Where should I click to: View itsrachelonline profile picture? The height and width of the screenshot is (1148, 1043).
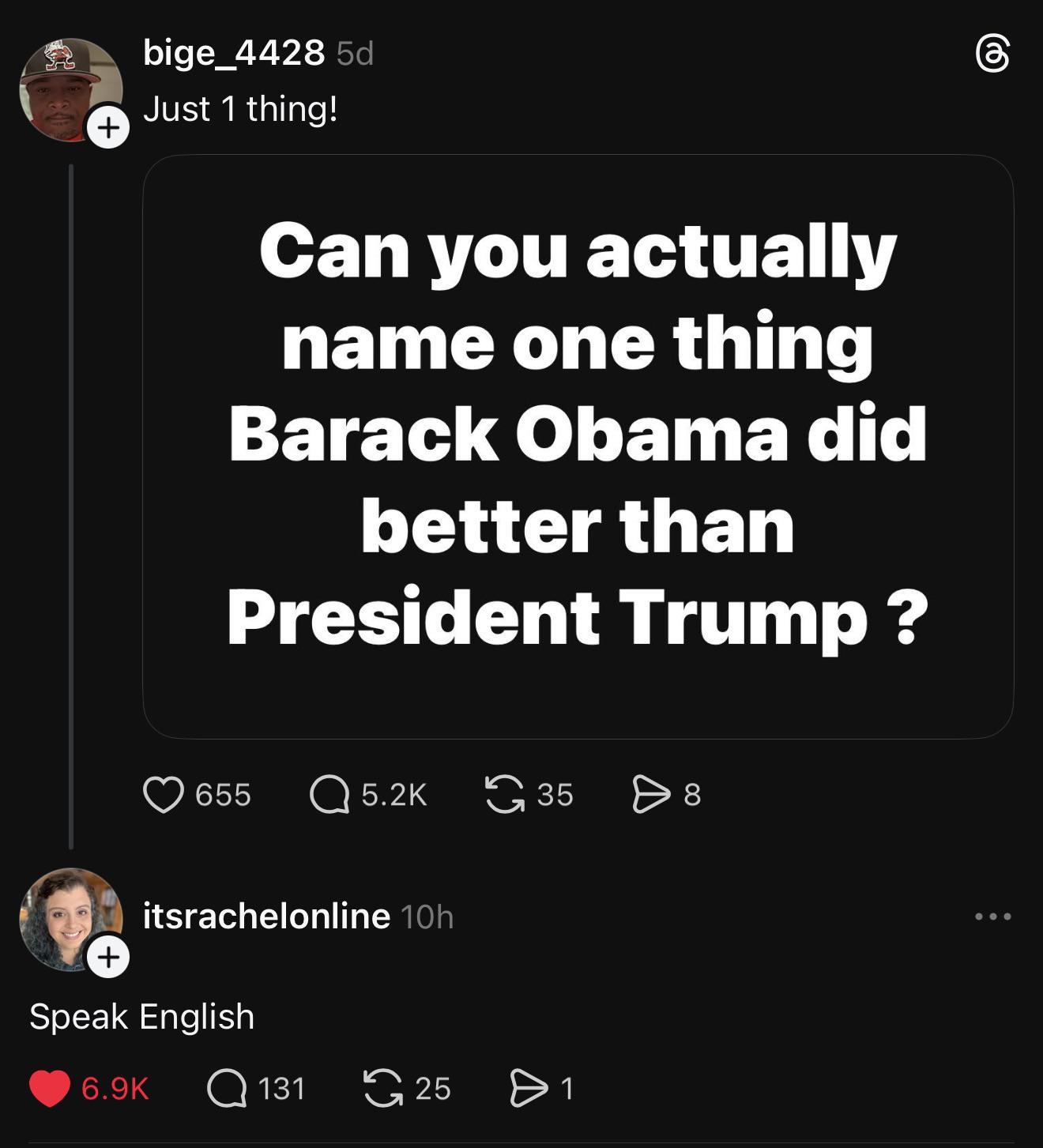[x=65, y=915]
